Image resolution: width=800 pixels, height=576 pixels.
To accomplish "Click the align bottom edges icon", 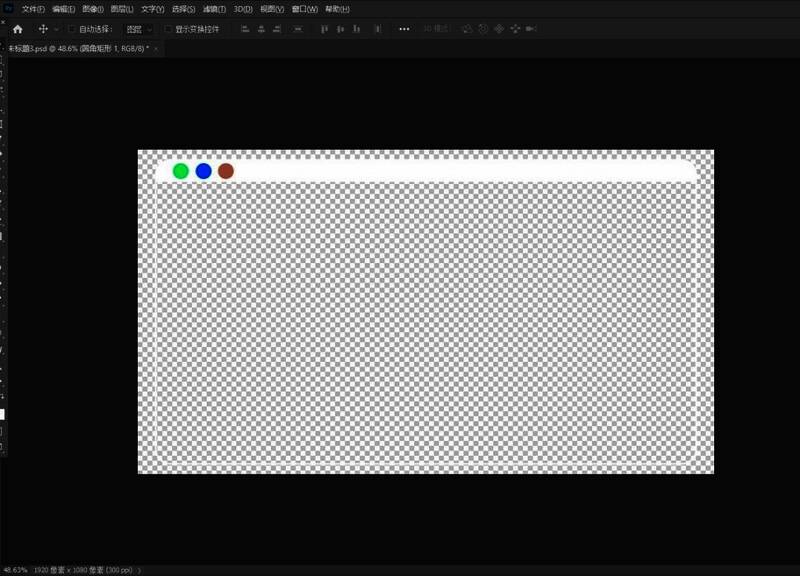I will (357, 31).
